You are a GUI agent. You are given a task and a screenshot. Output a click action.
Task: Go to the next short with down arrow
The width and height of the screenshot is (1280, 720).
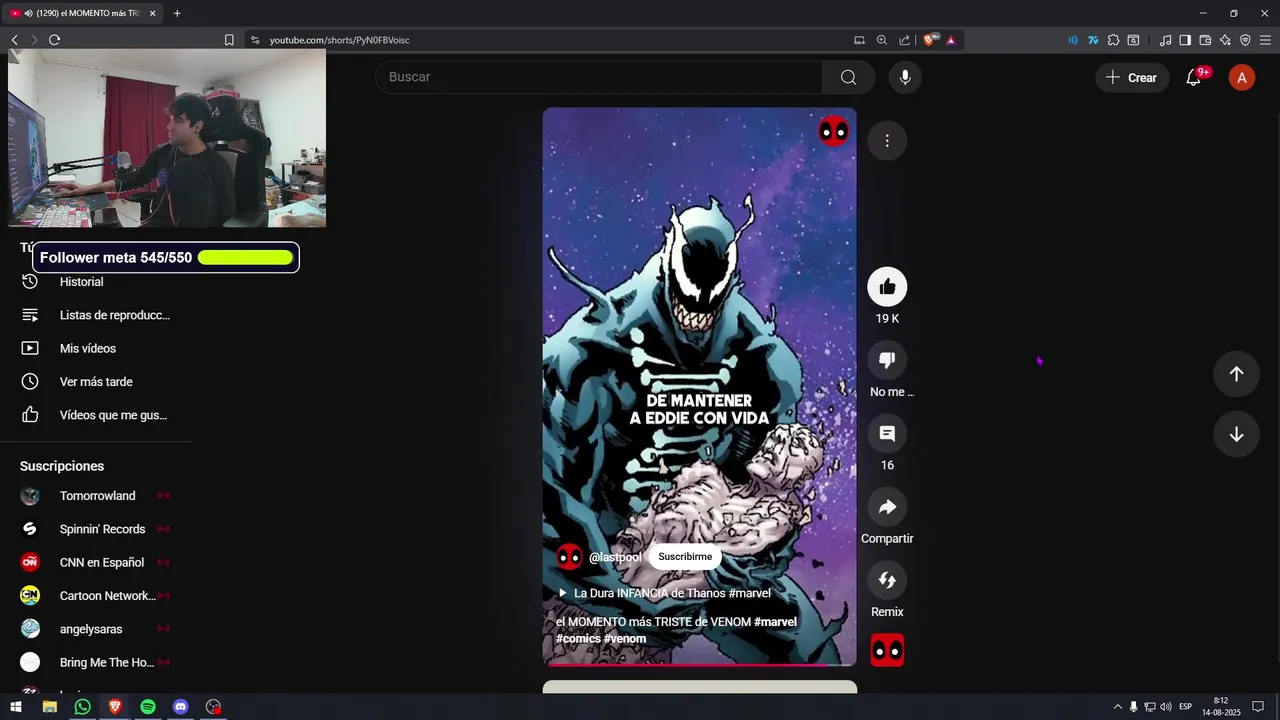click(1236, 434)
